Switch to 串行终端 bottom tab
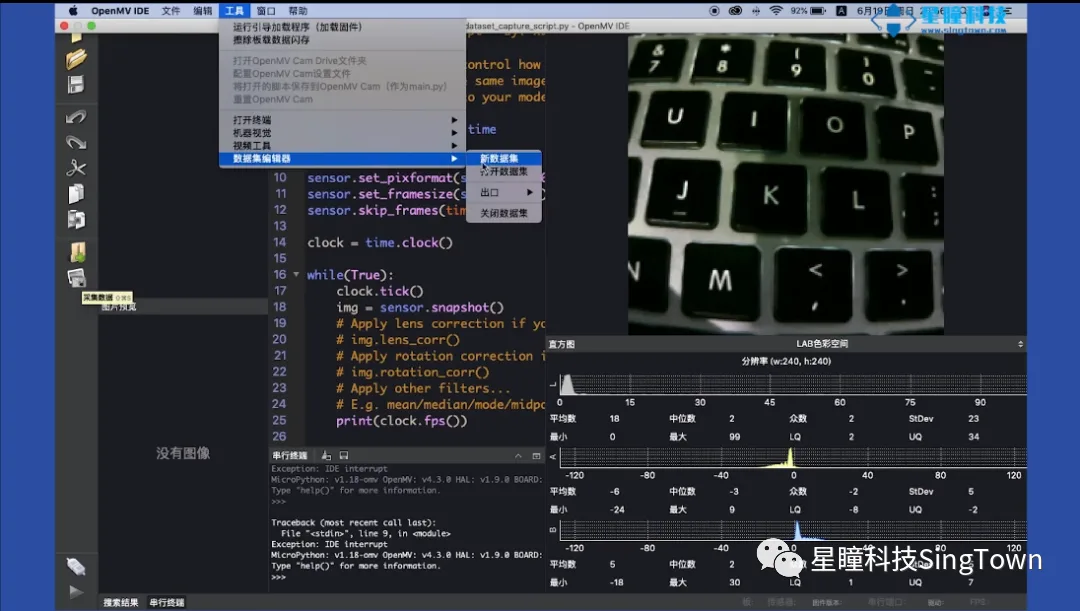This screenshot has width=1080, height=611. pyautogui.click(x=167, y=603)
